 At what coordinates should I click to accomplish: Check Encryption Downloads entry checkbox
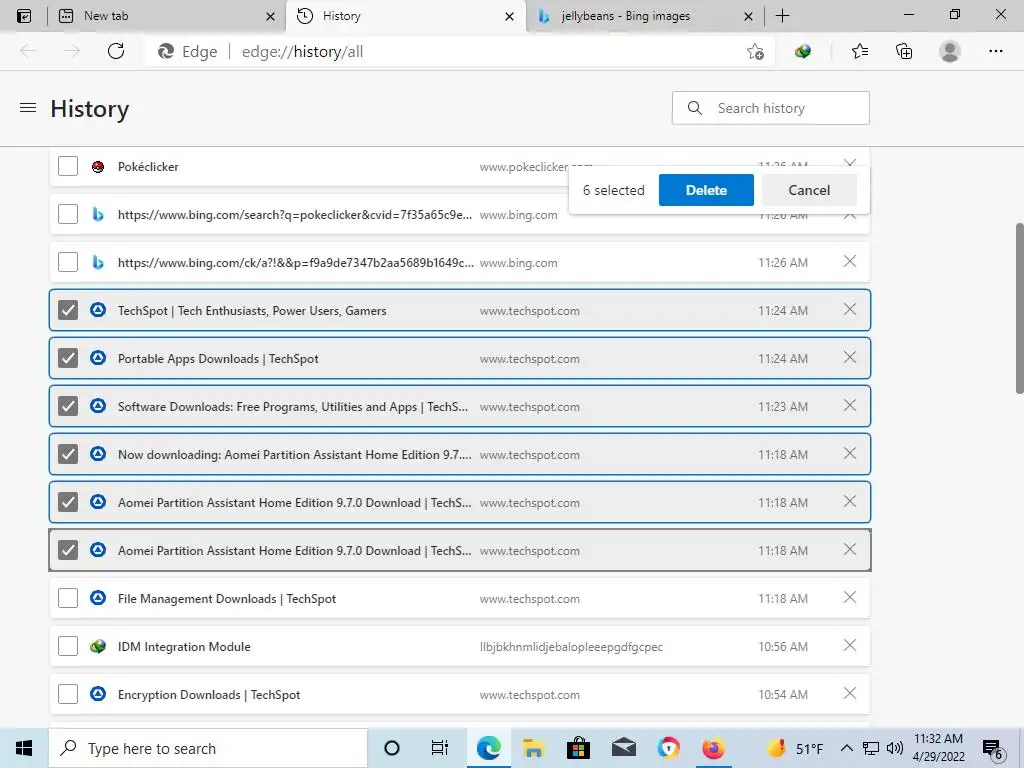(x=68, y=694)
